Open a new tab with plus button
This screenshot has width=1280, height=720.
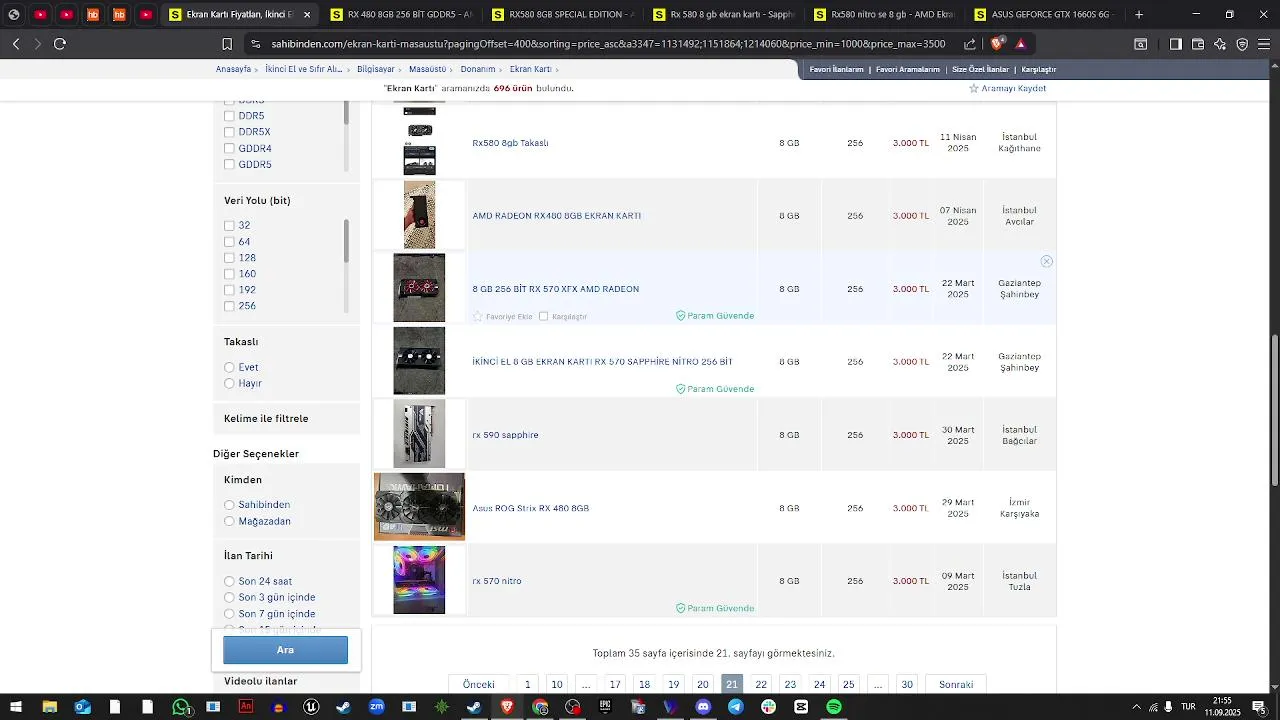(1139, 15)
